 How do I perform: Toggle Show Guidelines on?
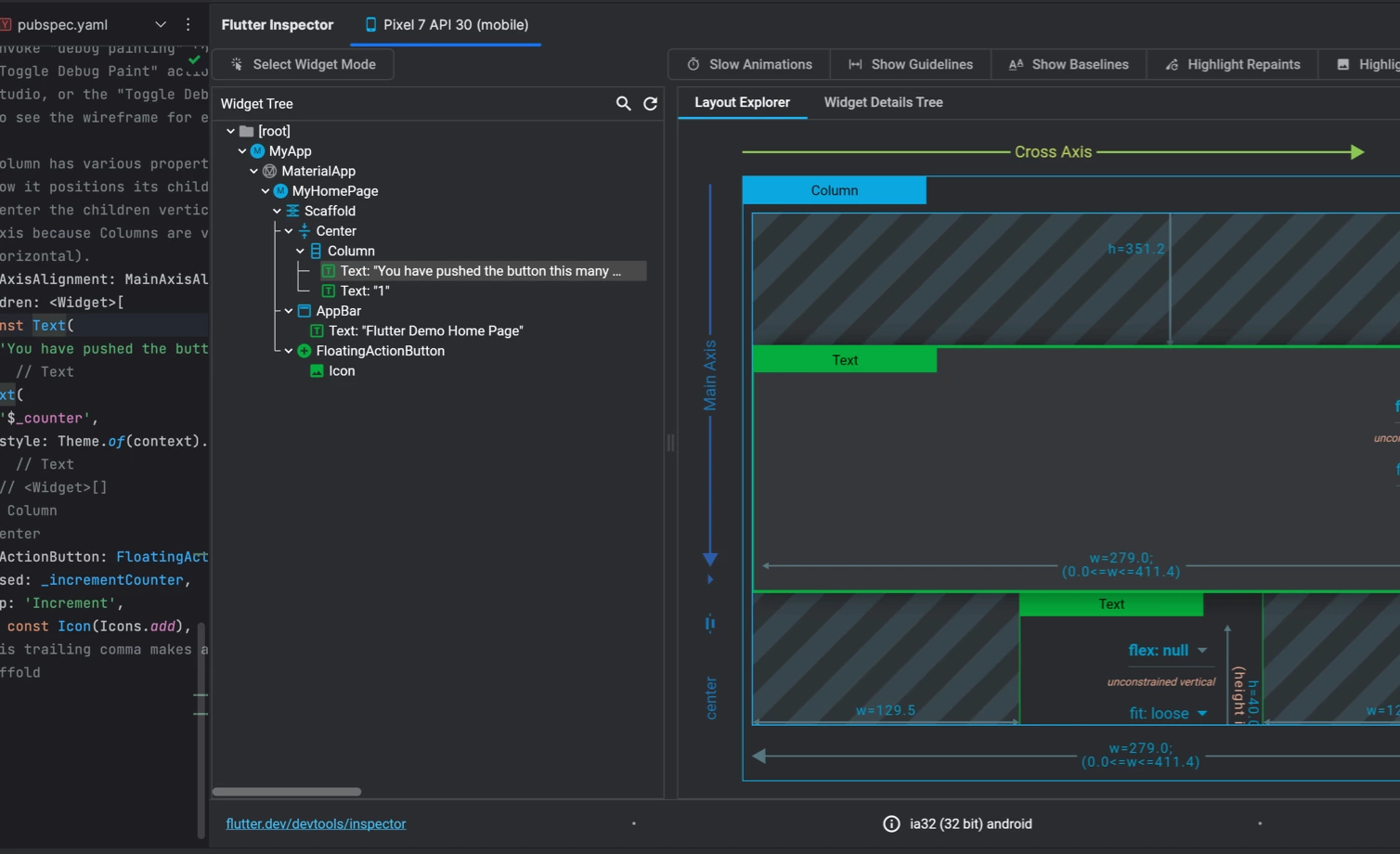tap(910, 64)
